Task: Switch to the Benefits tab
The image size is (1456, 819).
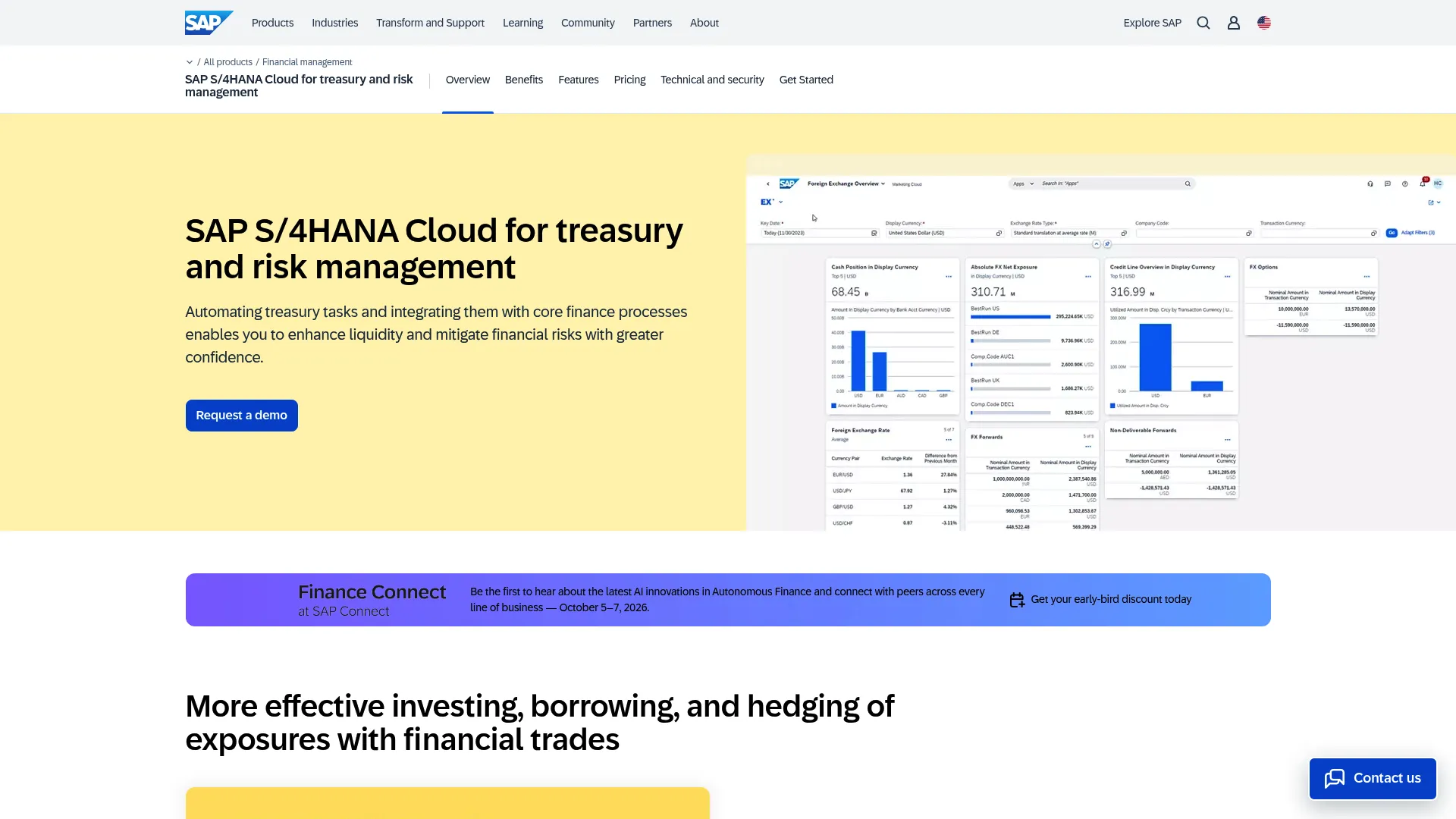Action: click(x=524, y=80)
